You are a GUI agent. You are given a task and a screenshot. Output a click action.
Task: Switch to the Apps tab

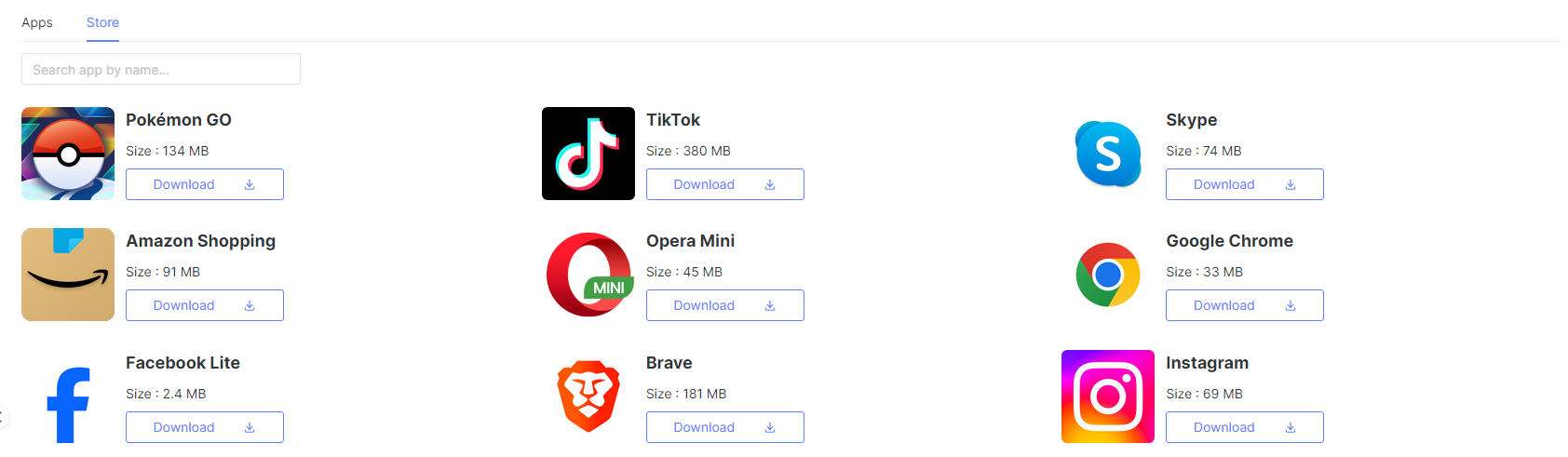(37, 22)
